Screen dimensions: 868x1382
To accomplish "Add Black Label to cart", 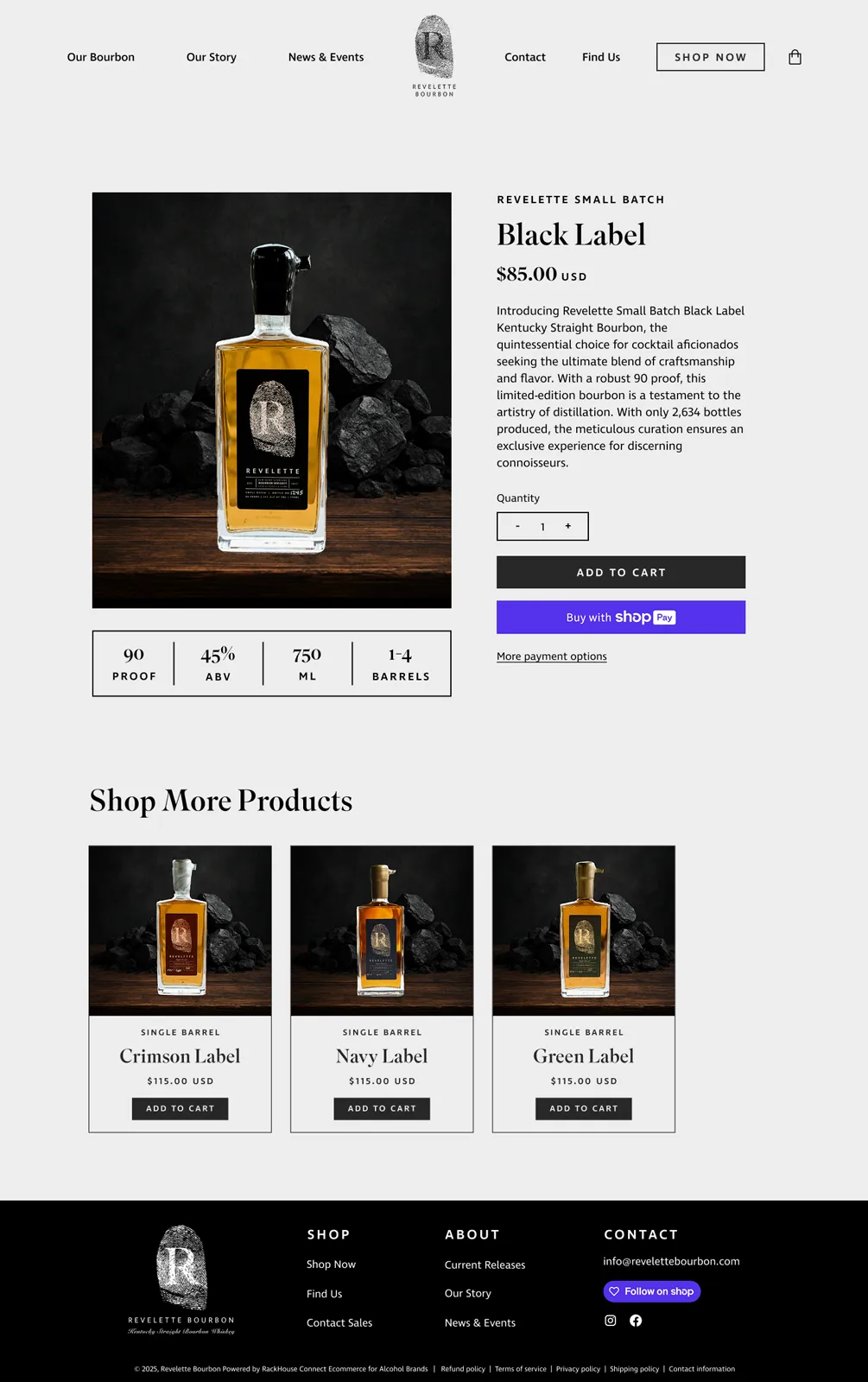I will [x=621, y=572].
